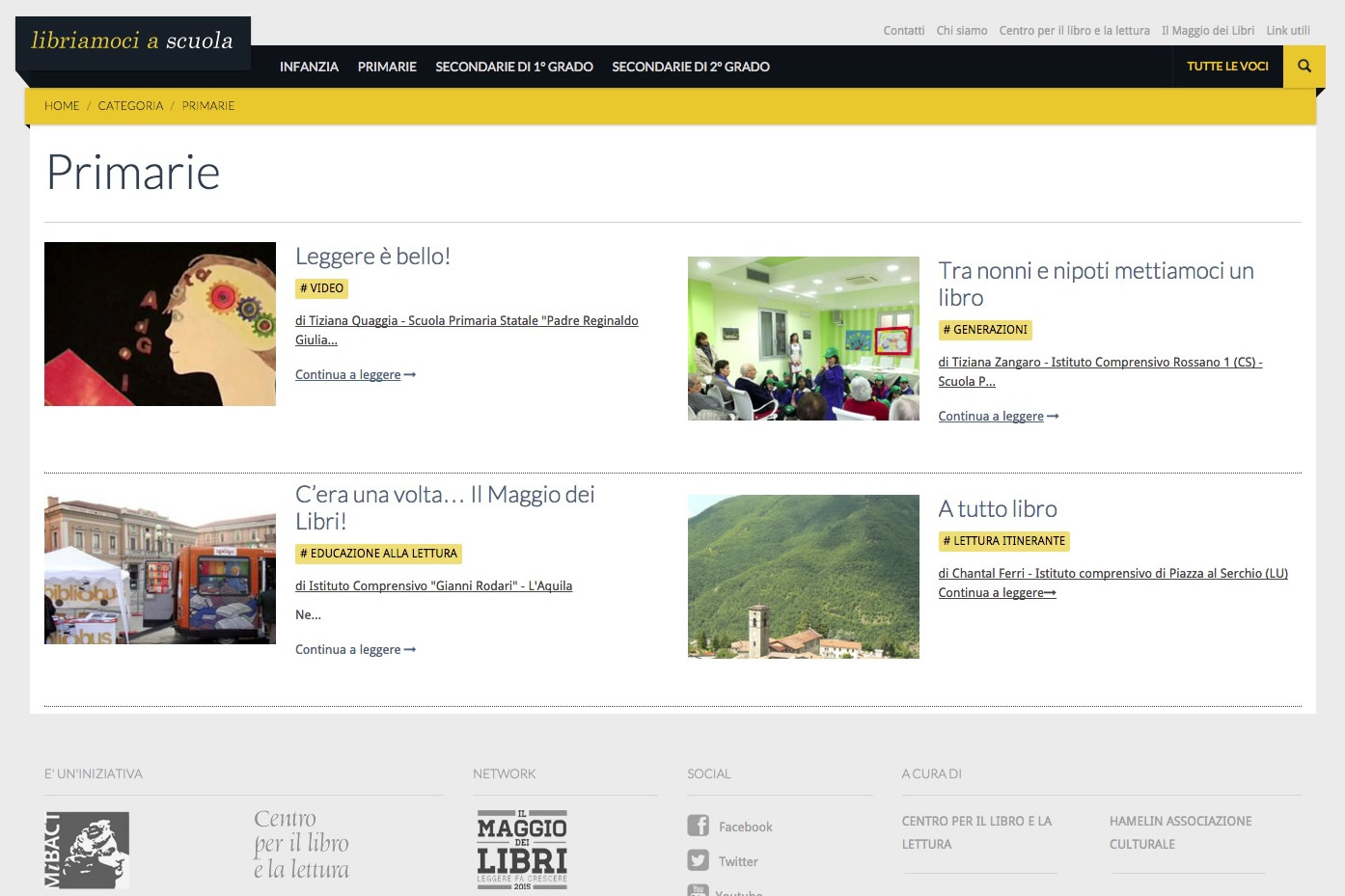The image size is (1345, 896).
Task: Click the Twitter icon in Social
Action: coord(698,860)
